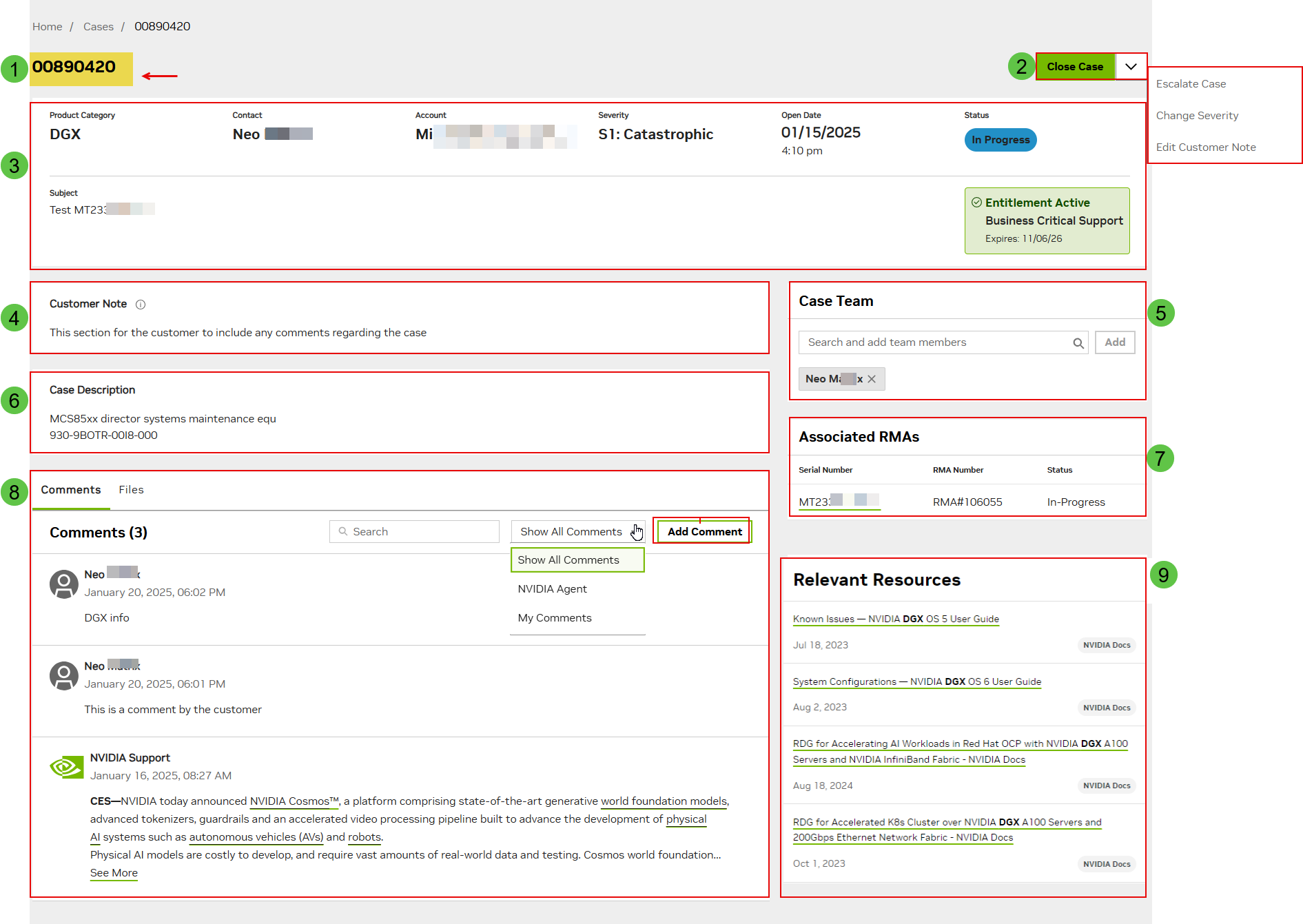Switch to the Files tab

pyautogui.click(x=131, y=490)
